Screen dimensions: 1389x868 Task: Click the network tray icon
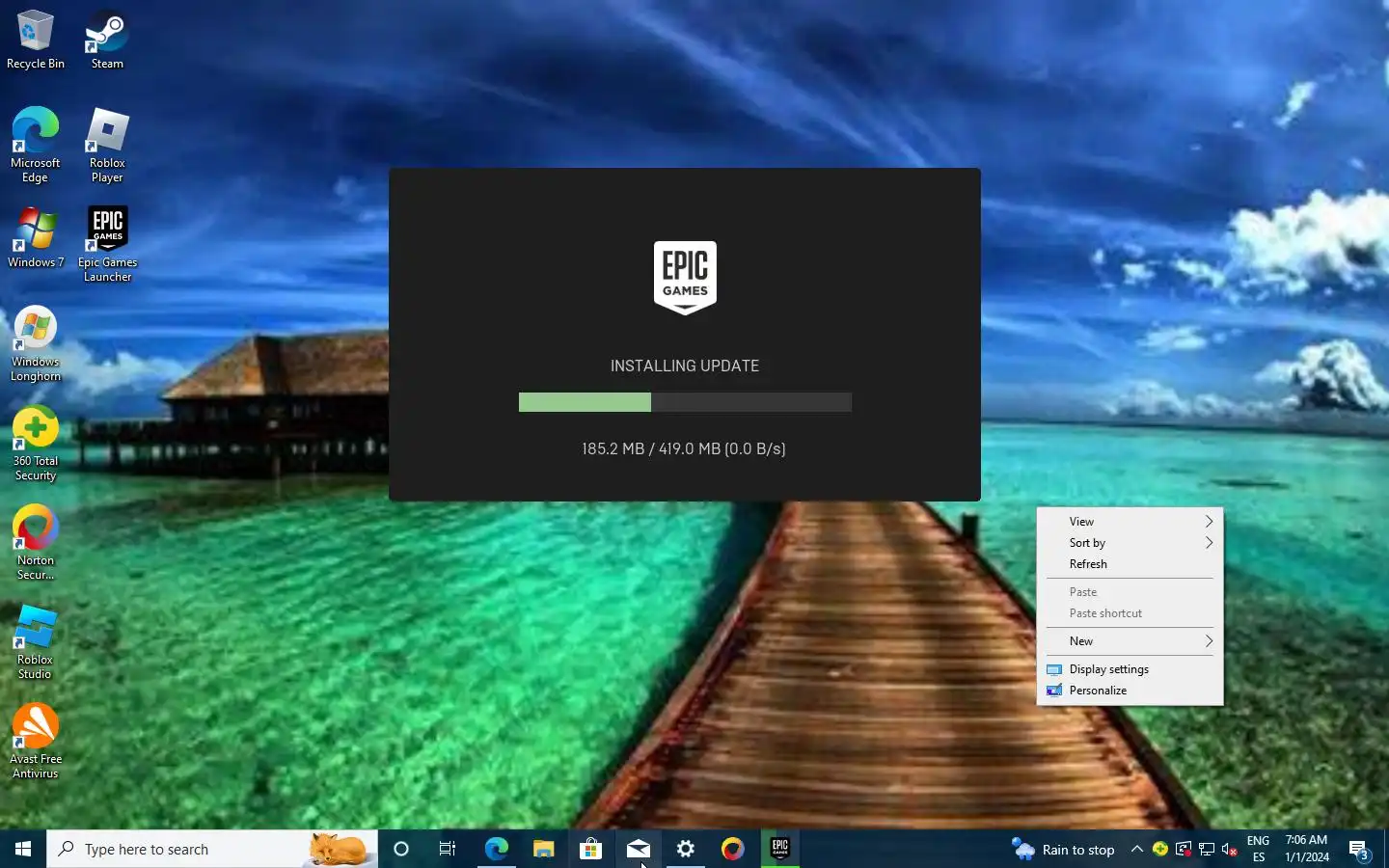[x=1207, y=849]
